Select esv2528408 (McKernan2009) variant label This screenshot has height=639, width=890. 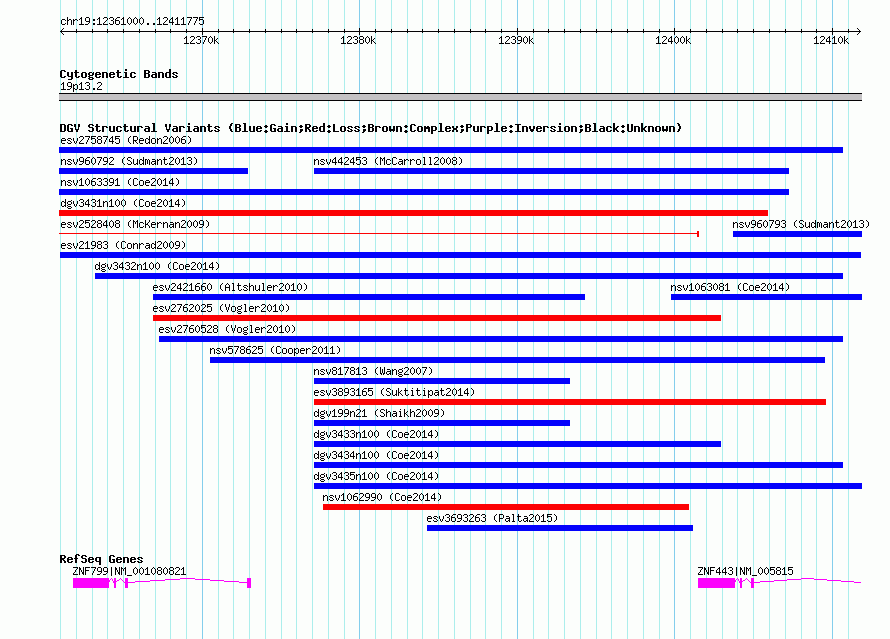click(x=135, y=224)
